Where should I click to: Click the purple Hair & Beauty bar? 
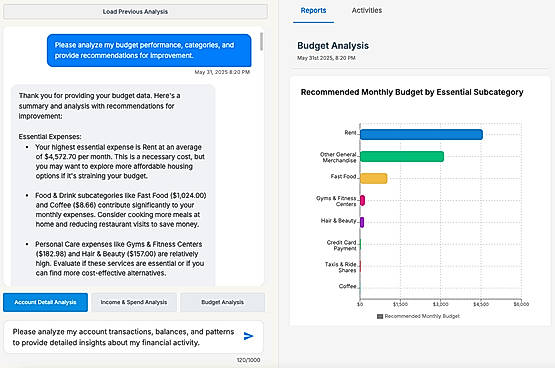coord(362,222)
